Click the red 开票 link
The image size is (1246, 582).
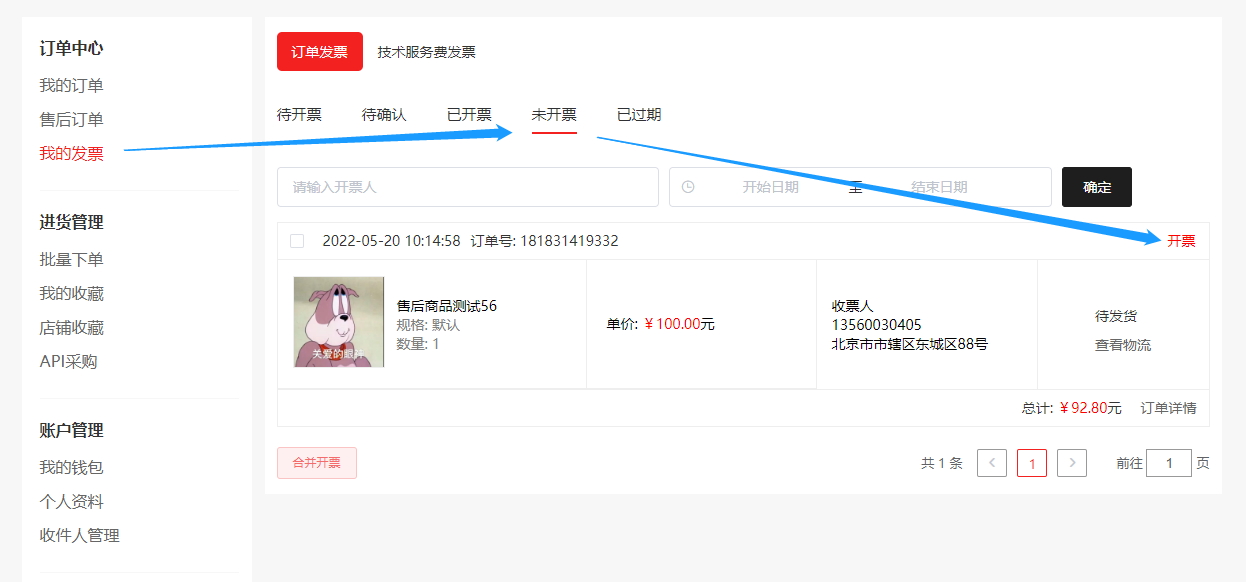tap(1181, 241)
